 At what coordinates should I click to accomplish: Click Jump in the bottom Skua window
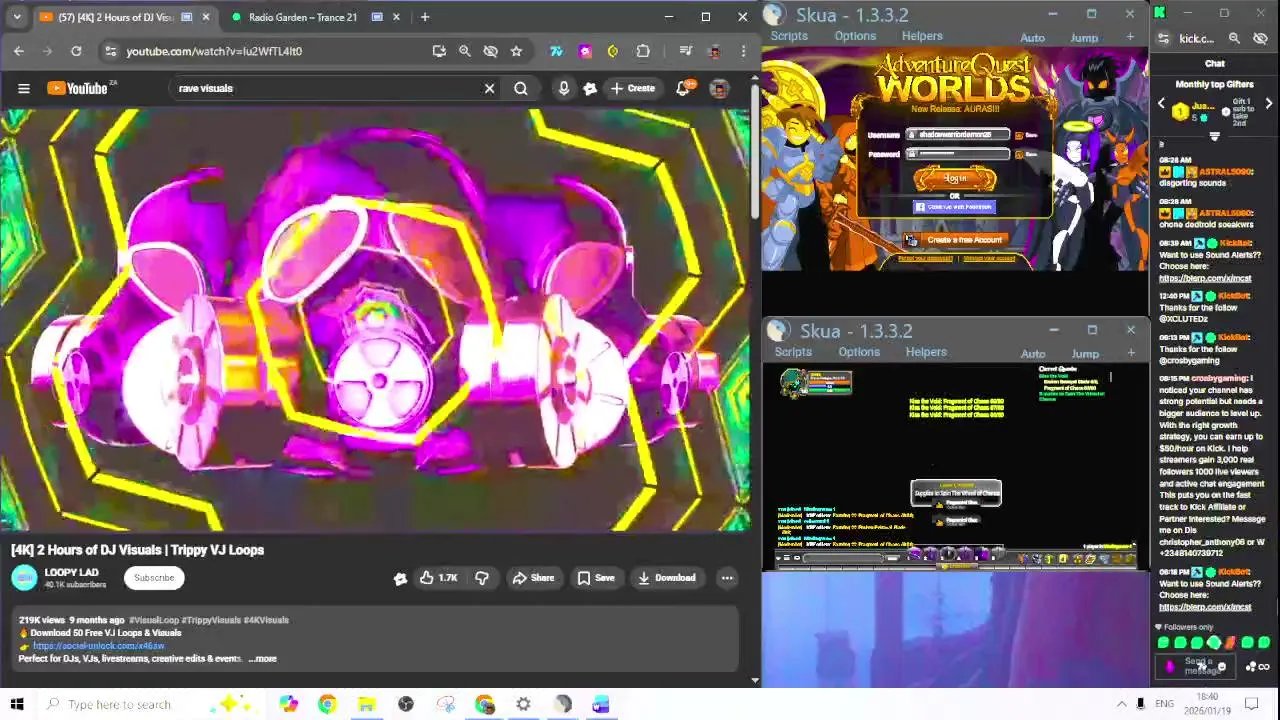1085,354
